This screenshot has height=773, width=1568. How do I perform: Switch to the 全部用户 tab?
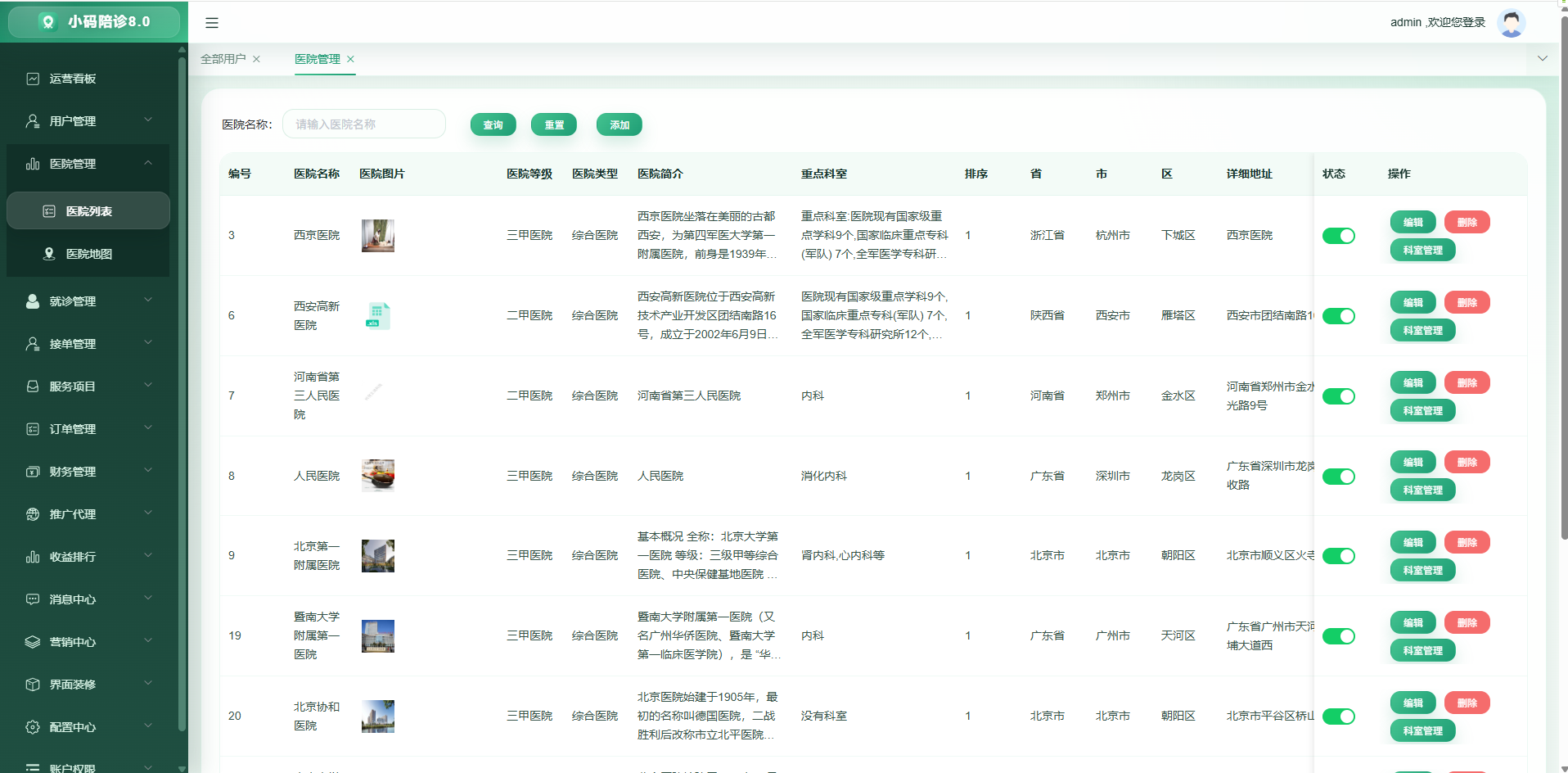pos(223,59)
